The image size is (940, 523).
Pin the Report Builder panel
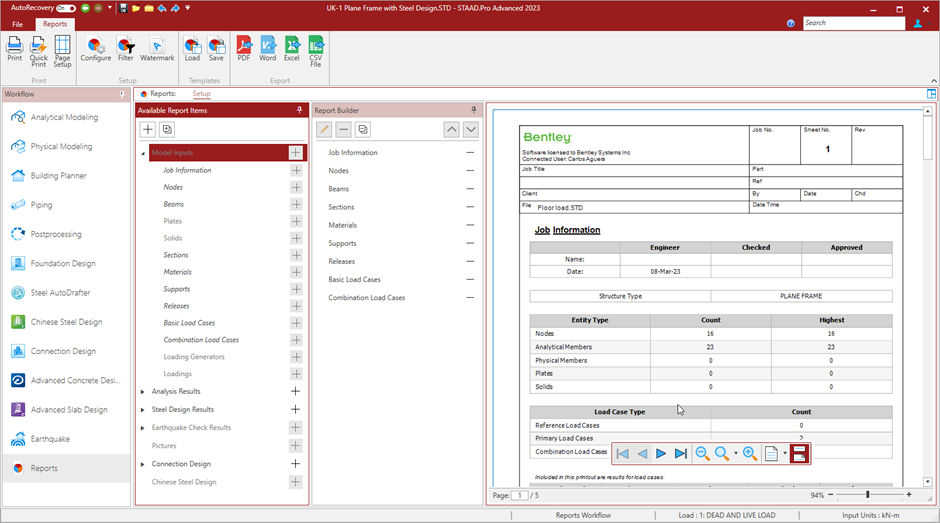474,110
